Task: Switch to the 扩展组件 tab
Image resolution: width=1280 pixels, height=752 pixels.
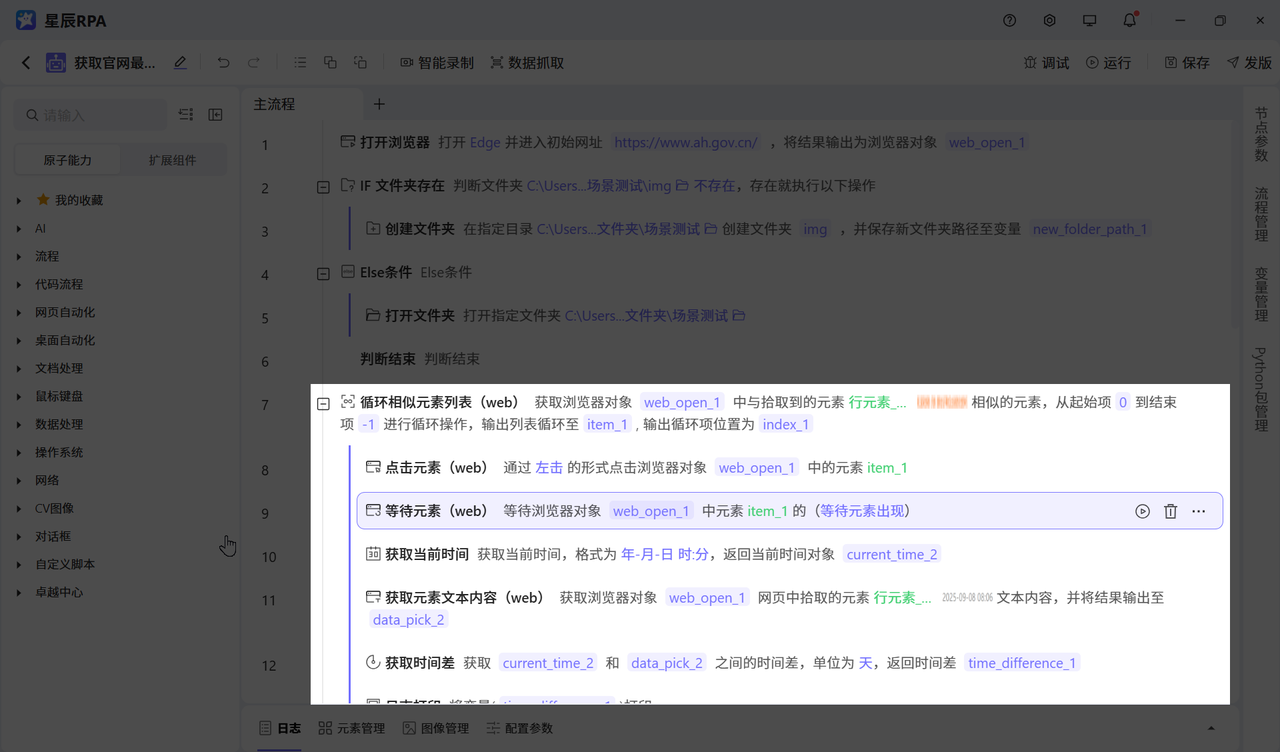Action: coord(172,159)
